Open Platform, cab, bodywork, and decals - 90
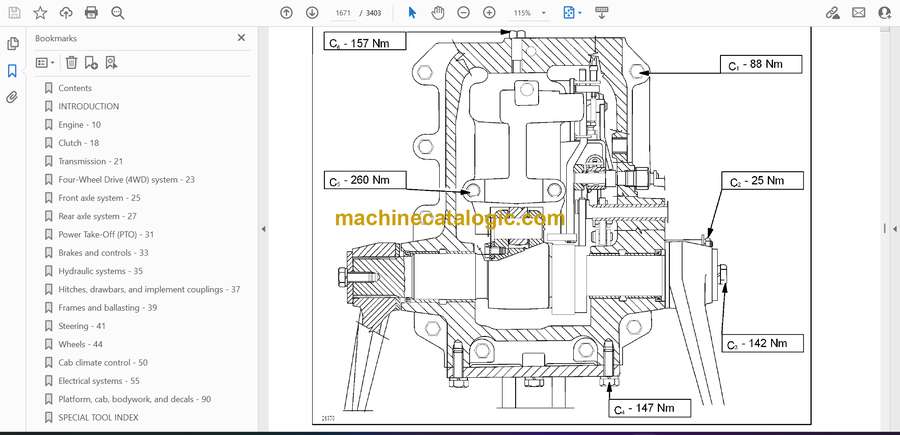Screen dimensions: 900x435 (134, 399)
